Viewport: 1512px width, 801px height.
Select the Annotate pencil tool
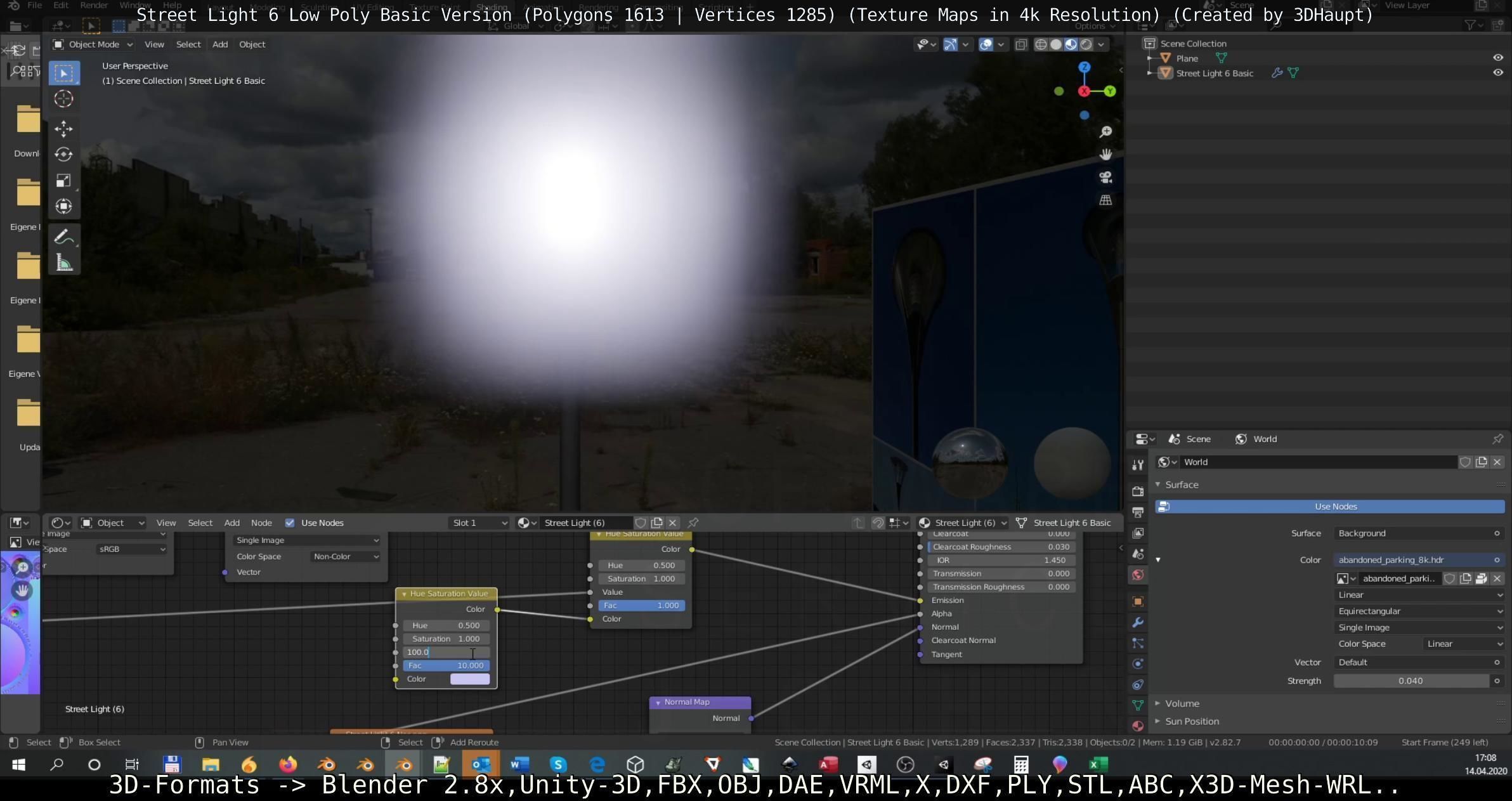(x=63, y=237)
